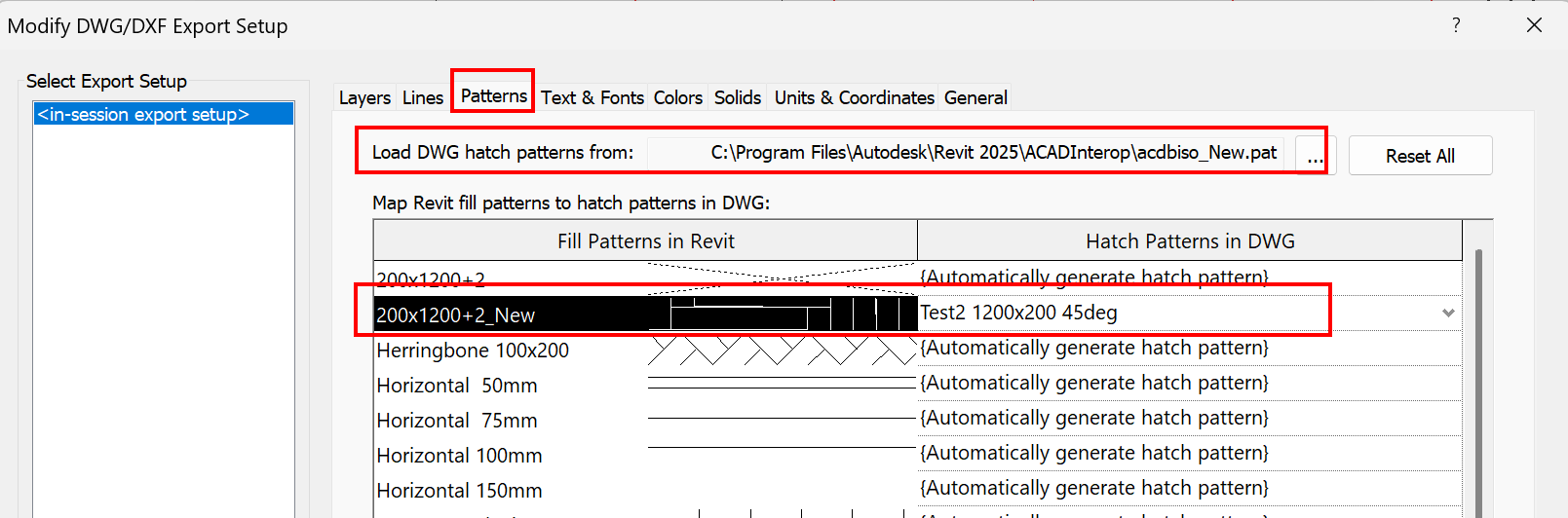Browse for hatch pattern file with ellipsis button

point(1315,155)
